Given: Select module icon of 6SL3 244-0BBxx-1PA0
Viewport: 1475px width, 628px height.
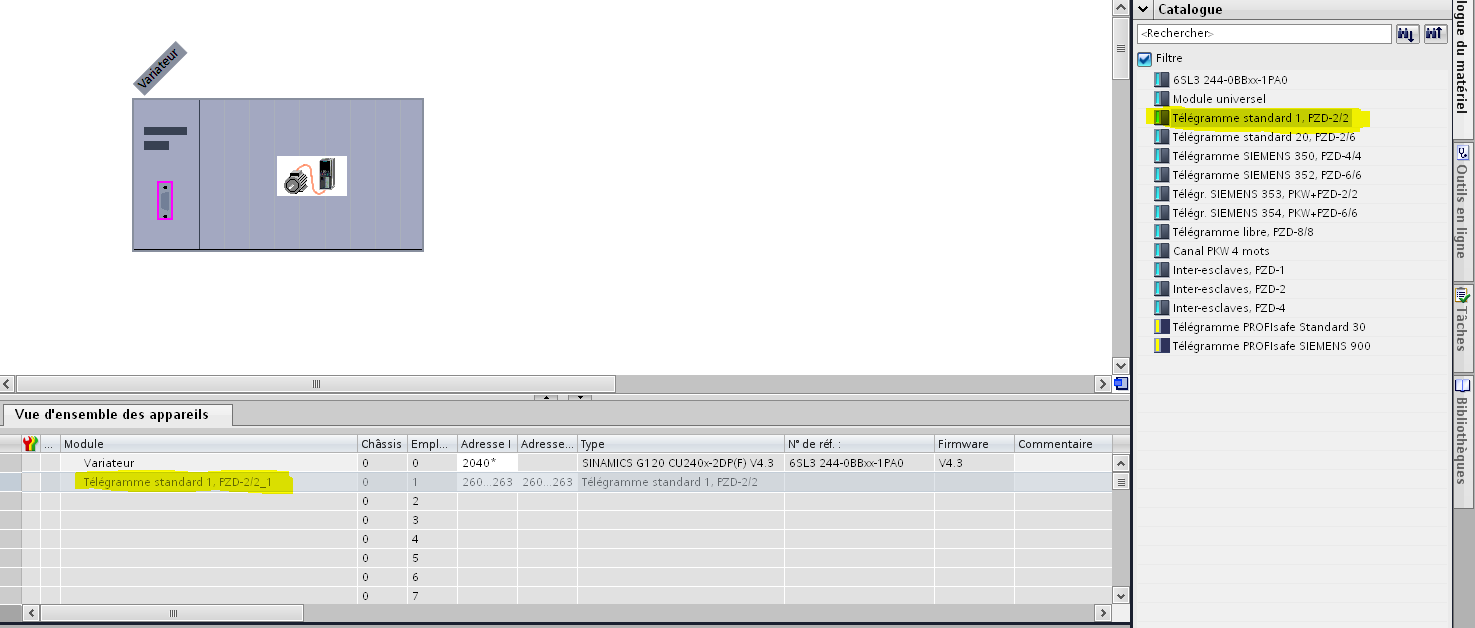Looking at the screenshot, I should pyautogui.click(x=1161, y=80).
